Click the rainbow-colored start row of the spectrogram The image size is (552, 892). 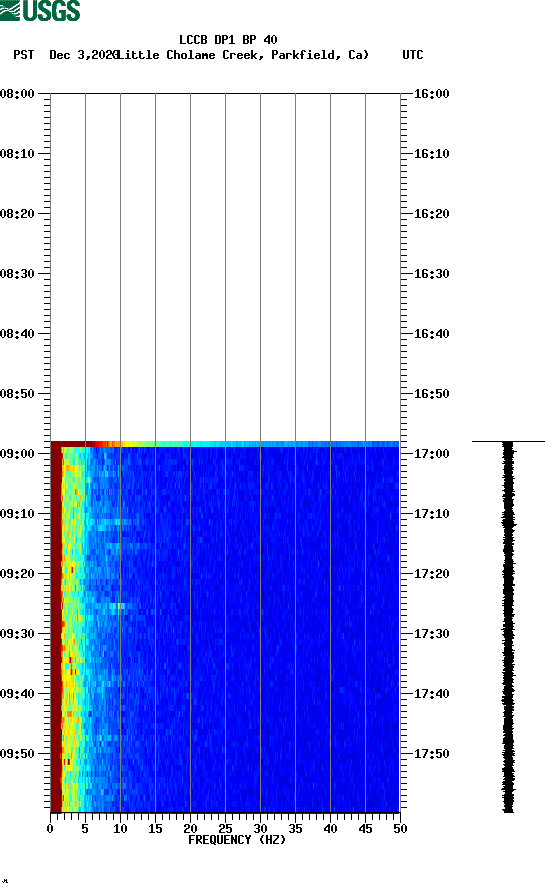point(225,444)
